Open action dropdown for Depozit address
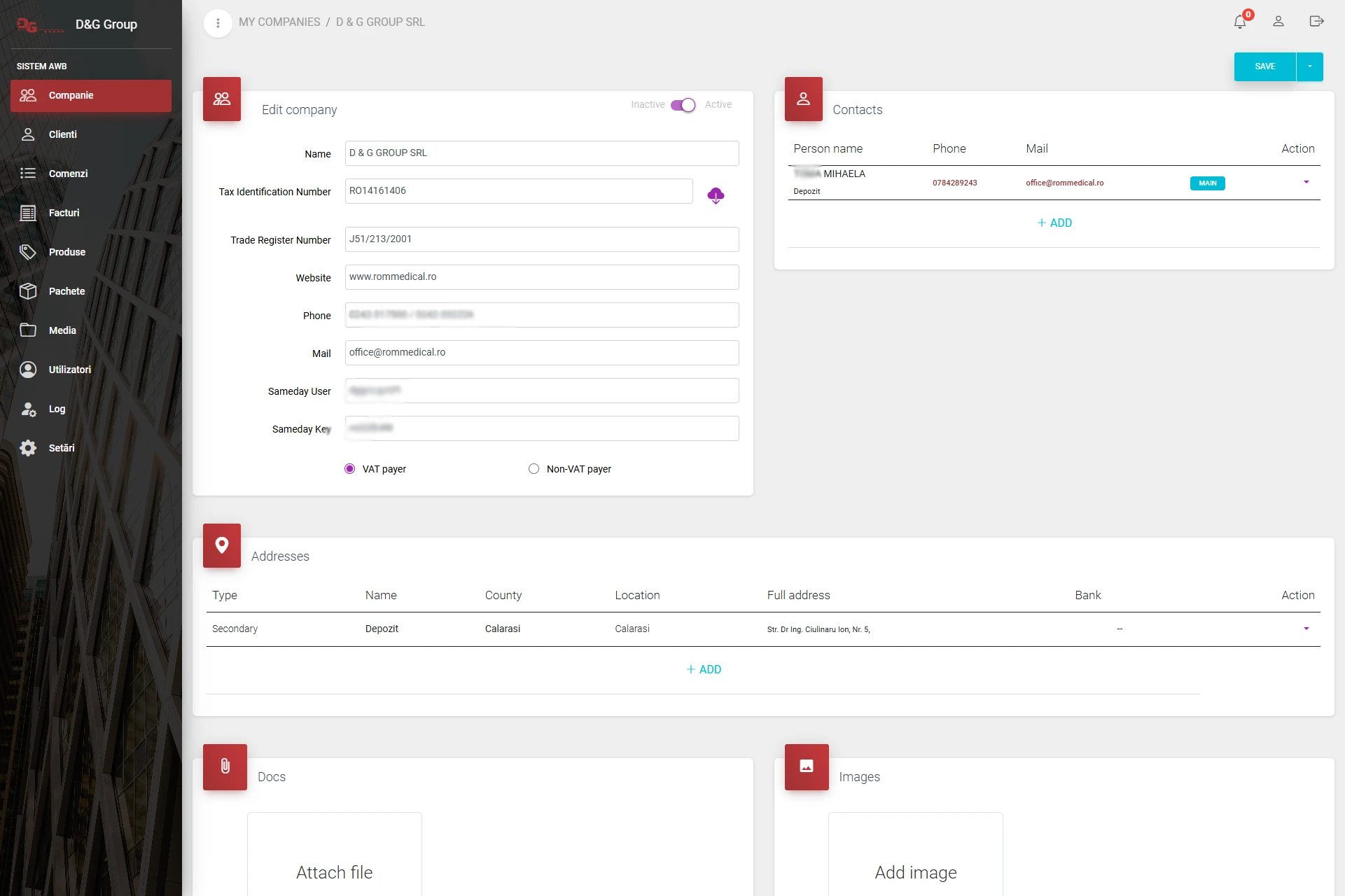Image resolution: width=1345 pixels, height=896 pixels. coord(1306,629)
